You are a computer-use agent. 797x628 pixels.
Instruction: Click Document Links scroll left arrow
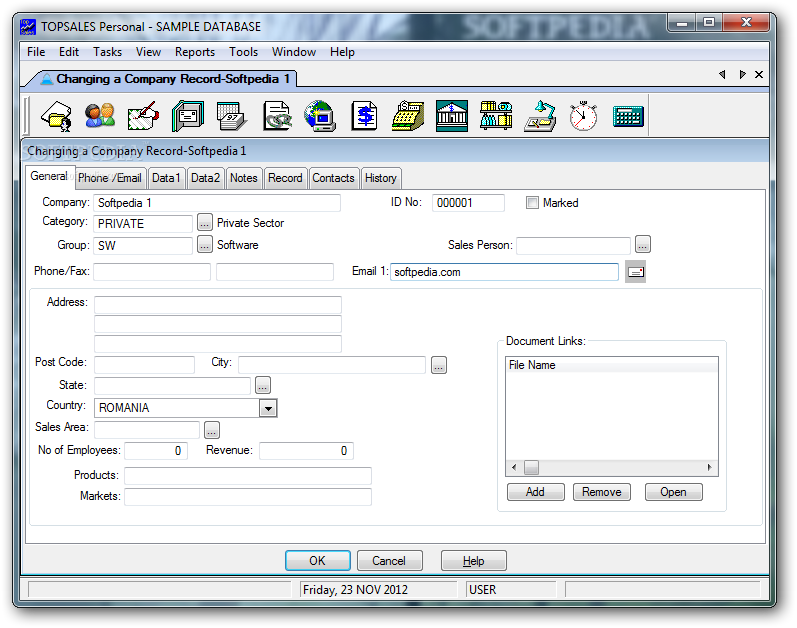pos(514,467)
